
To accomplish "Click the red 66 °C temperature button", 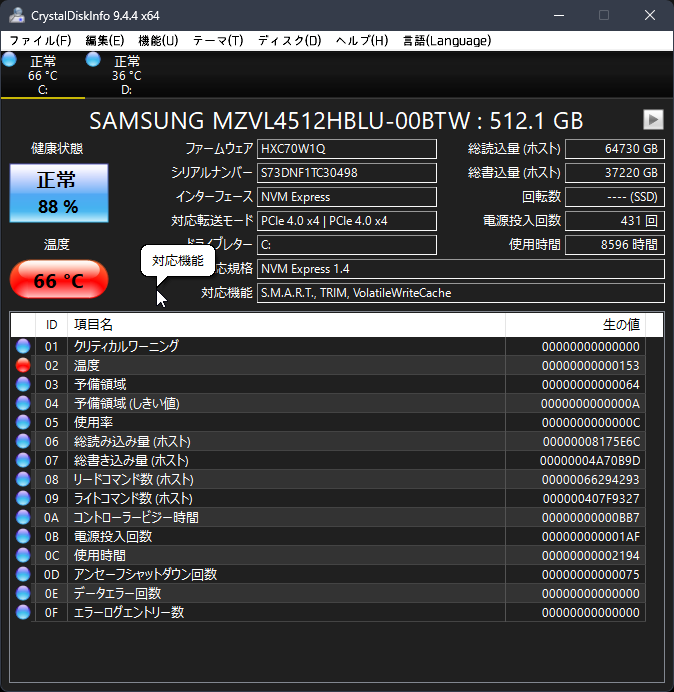I will [x=59, y=280].
